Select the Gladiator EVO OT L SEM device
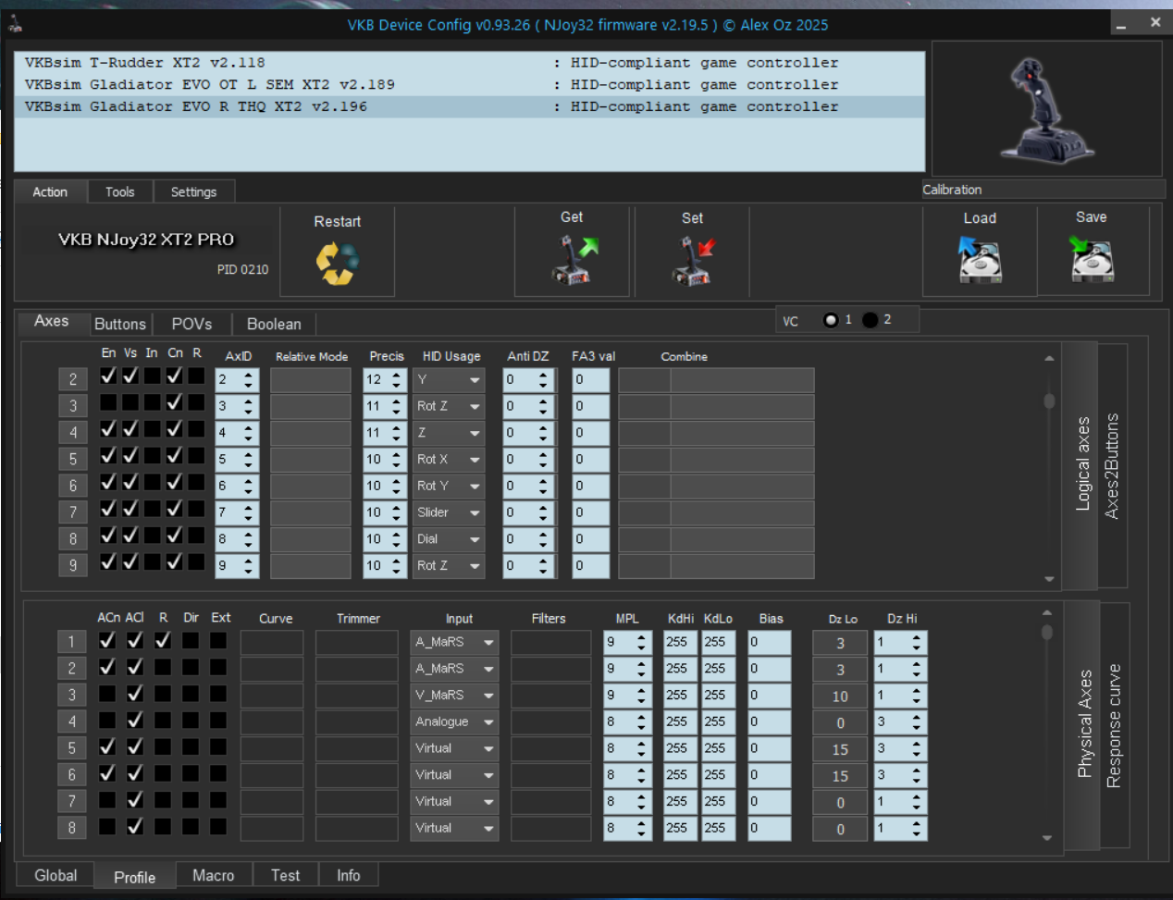 [469, 85]
